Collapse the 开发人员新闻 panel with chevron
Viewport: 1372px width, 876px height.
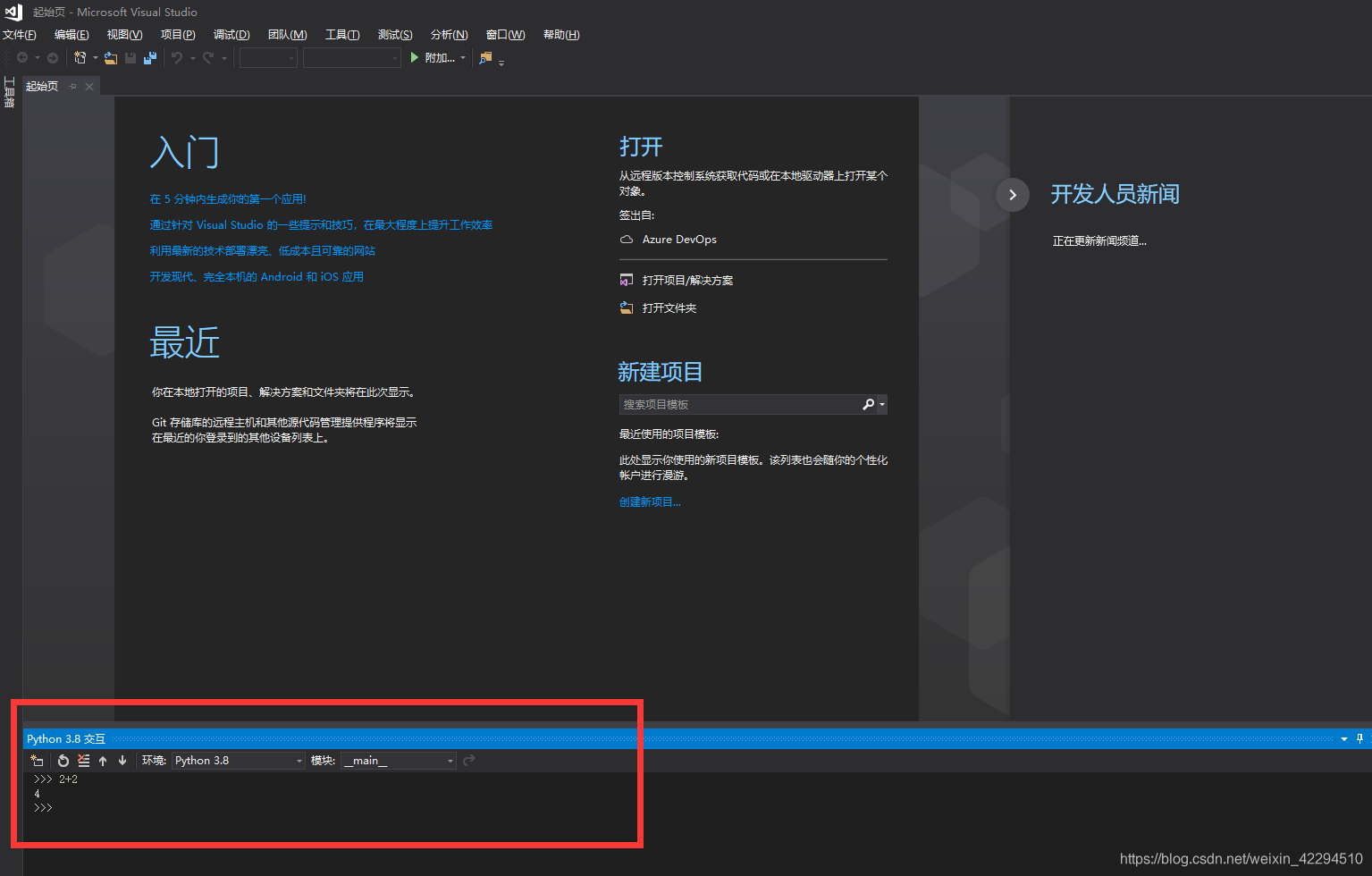(1013, 195)
